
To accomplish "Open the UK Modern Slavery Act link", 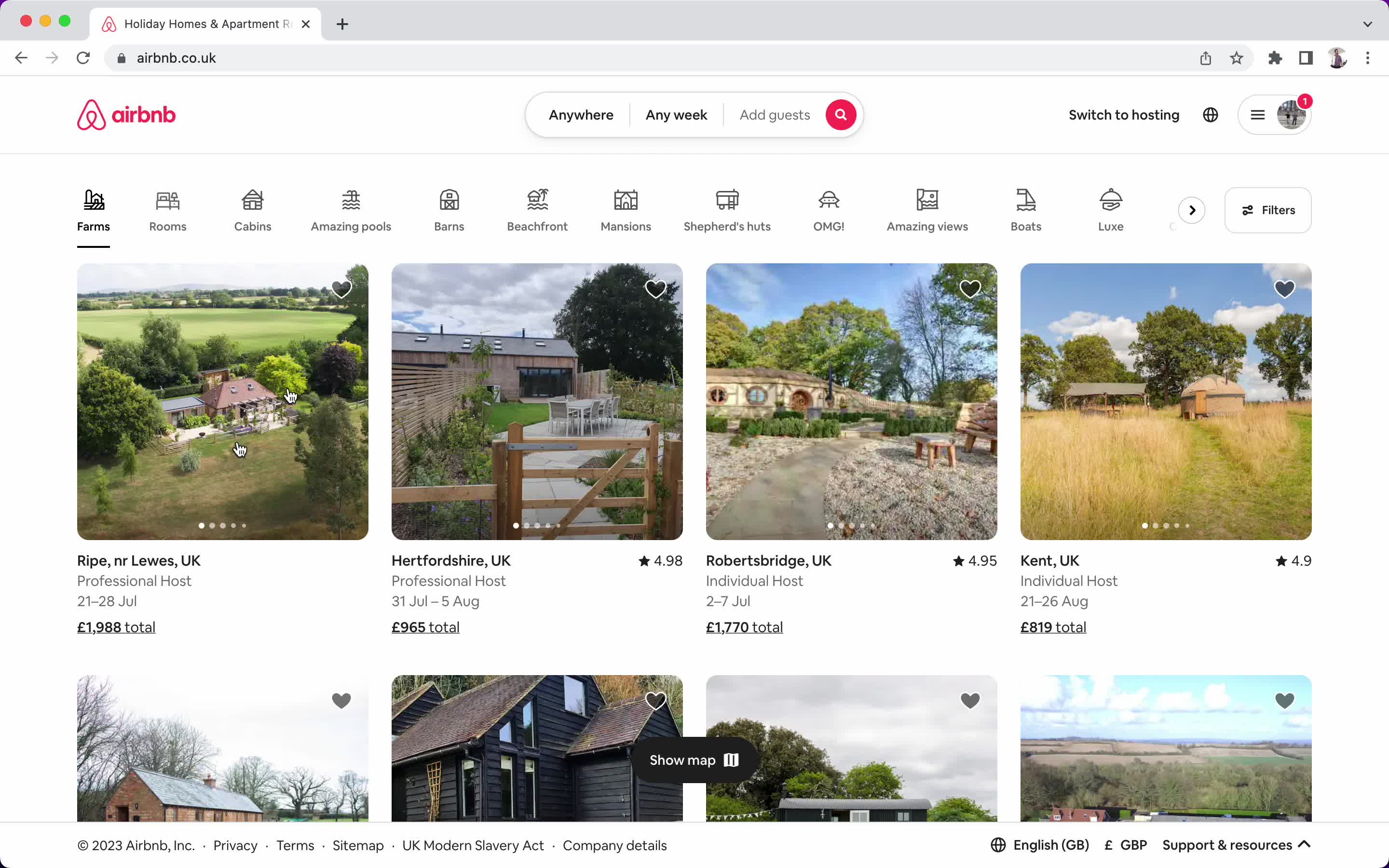I will (473, 845).
